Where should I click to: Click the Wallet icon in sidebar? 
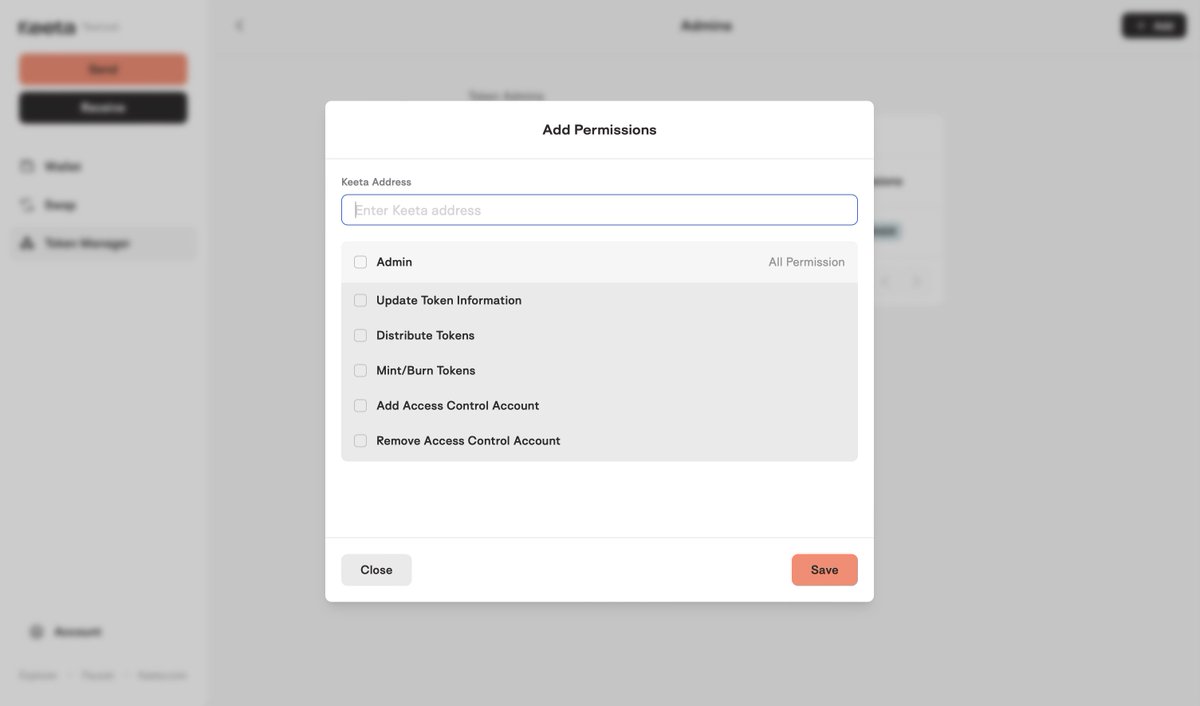pyautogui.click(x=27, y=166)
